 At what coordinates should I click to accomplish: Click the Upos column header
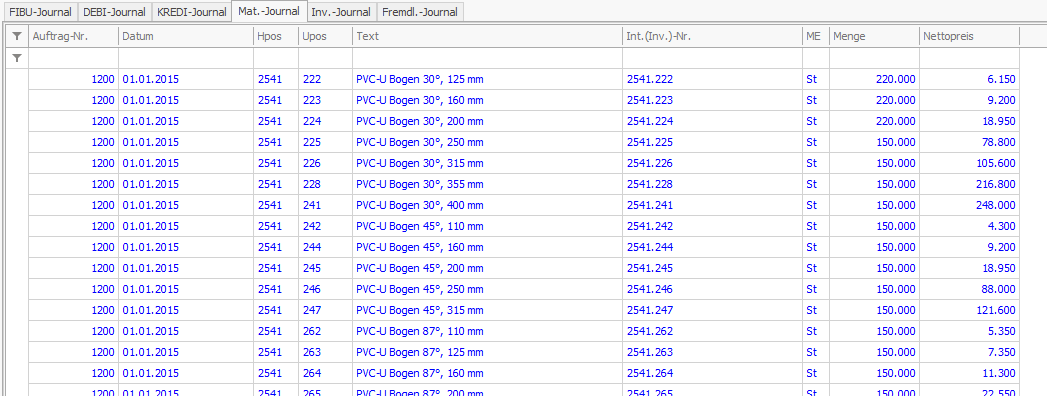325,37
